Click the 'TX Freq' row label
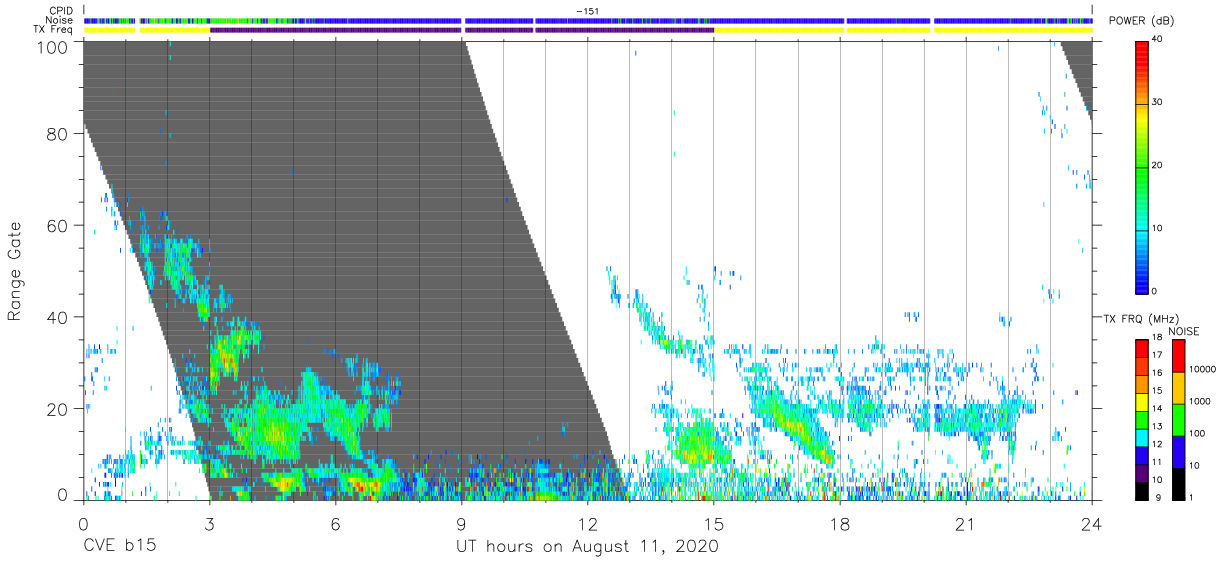This screenshot has width=1228, height=567. point(54,29)
